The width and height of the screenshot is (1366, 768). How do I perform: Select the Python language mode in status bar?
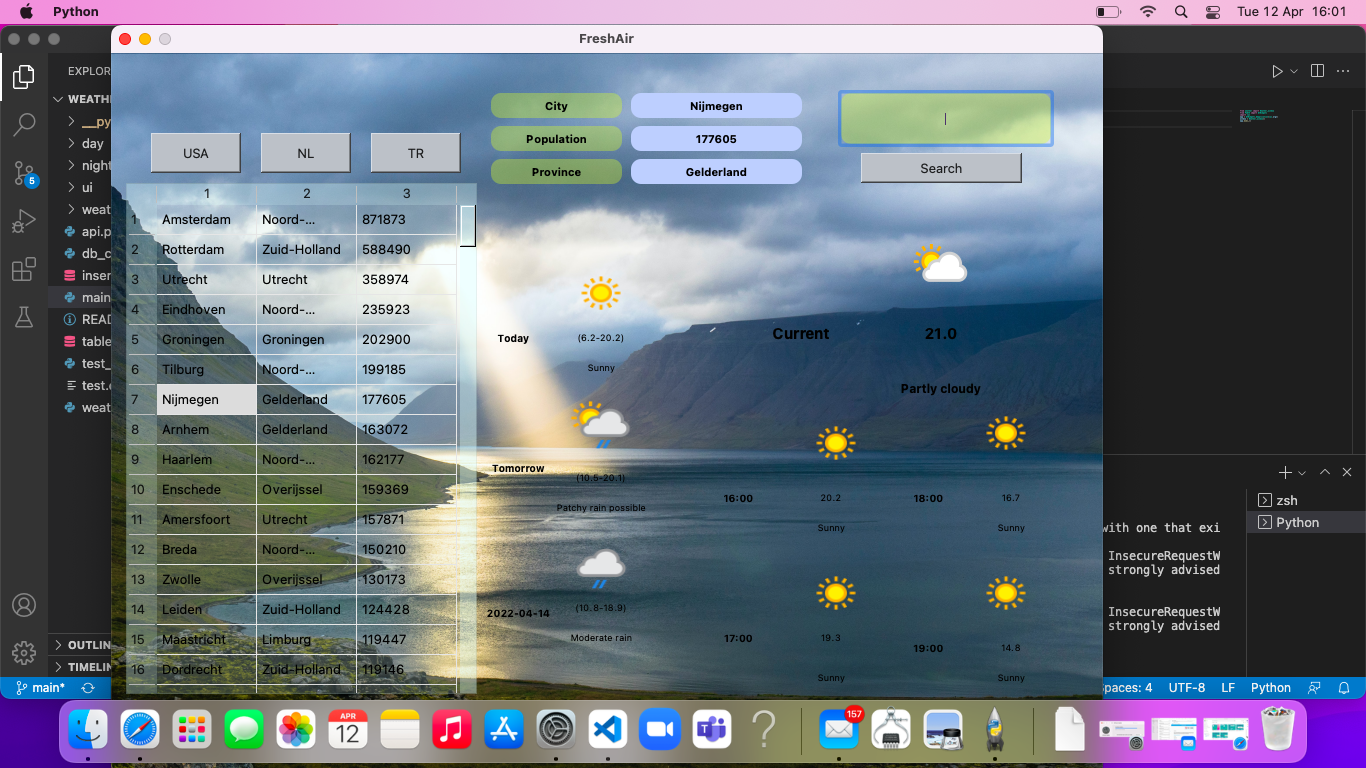pos(1271,688)
